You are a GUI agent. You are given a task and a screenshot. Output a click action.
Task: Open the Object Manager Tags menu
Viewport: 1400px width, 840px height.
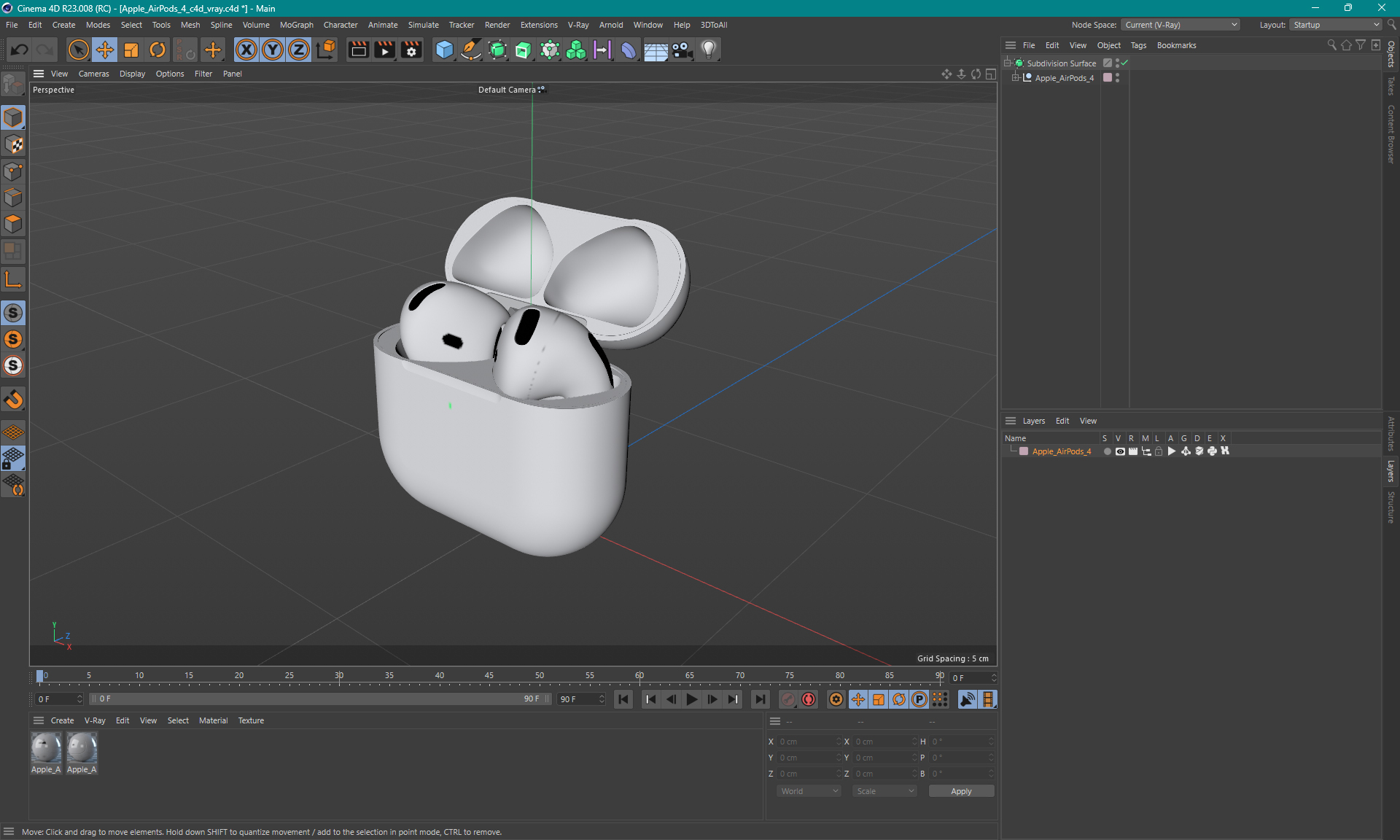(x=1138, y=45)
